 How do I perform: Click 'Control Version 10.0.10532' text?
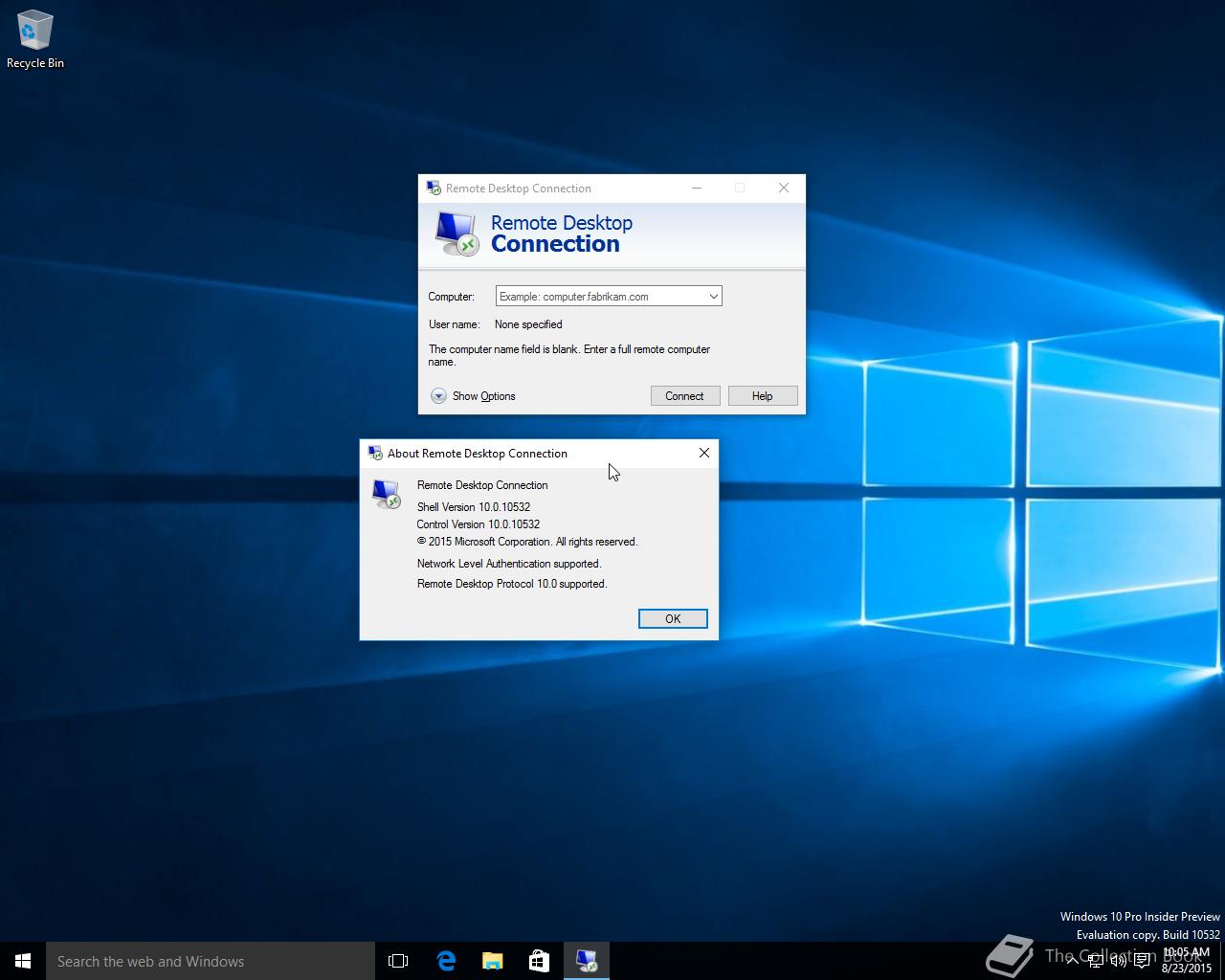(479, 524)
